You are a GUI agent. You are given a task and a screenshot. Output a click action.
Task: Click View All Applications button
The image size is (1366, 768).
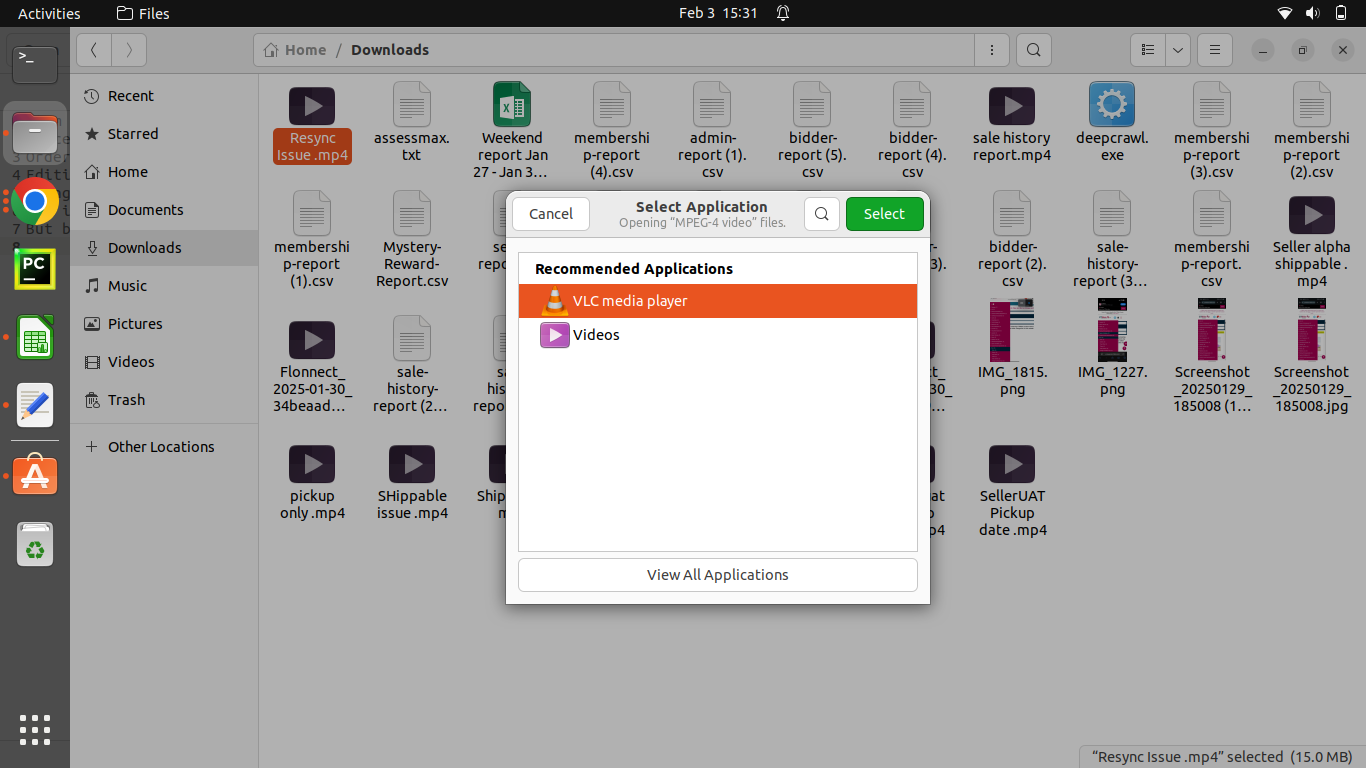coord(717,575)
